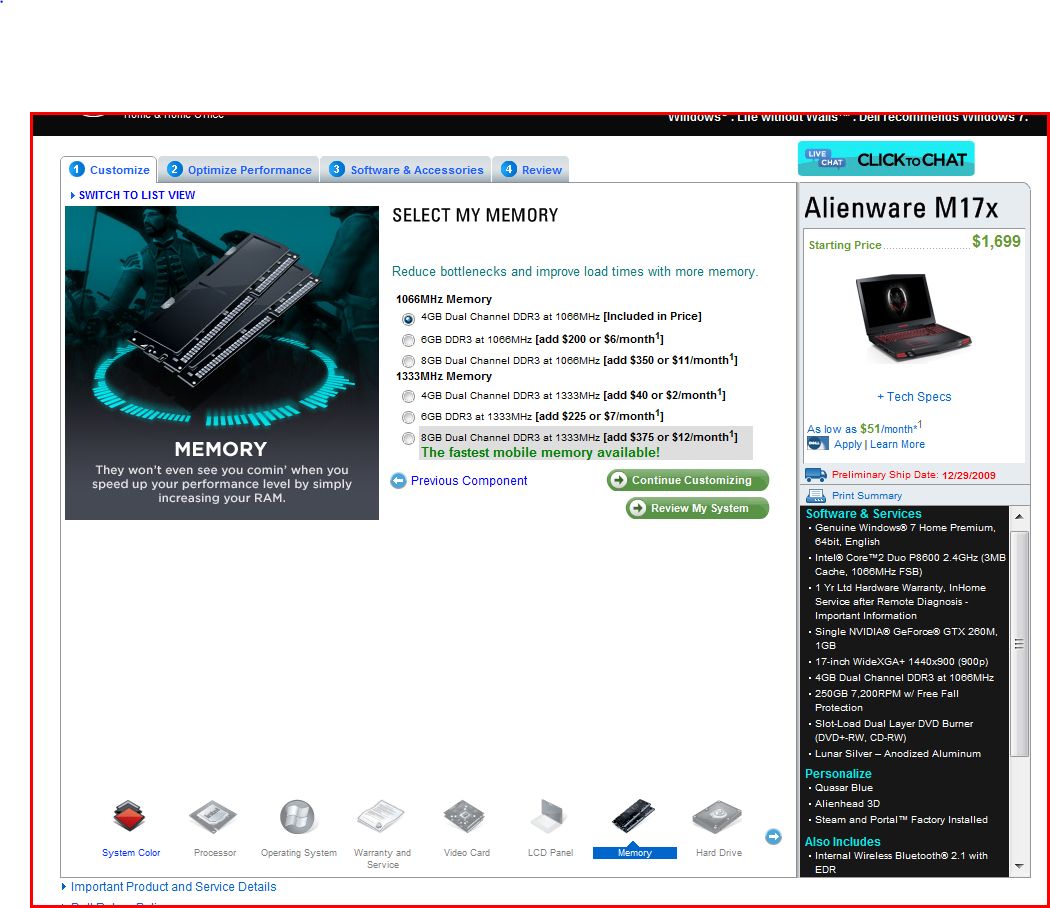Click the Live Chat 'Click to Chat' banner
The width and height of the screenshot is (1050, 908).
[x=886, y=159]
